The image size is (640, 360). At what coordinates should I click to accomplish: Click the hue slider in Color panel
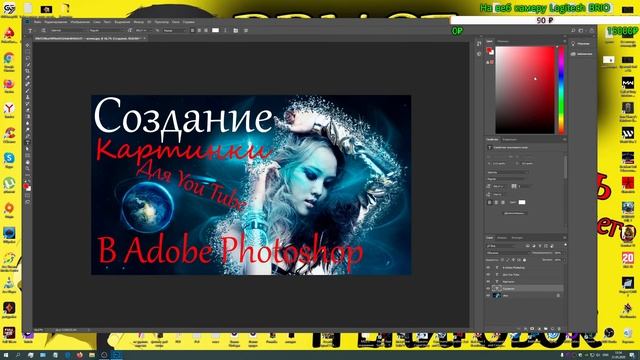click(x=562, y=90)
